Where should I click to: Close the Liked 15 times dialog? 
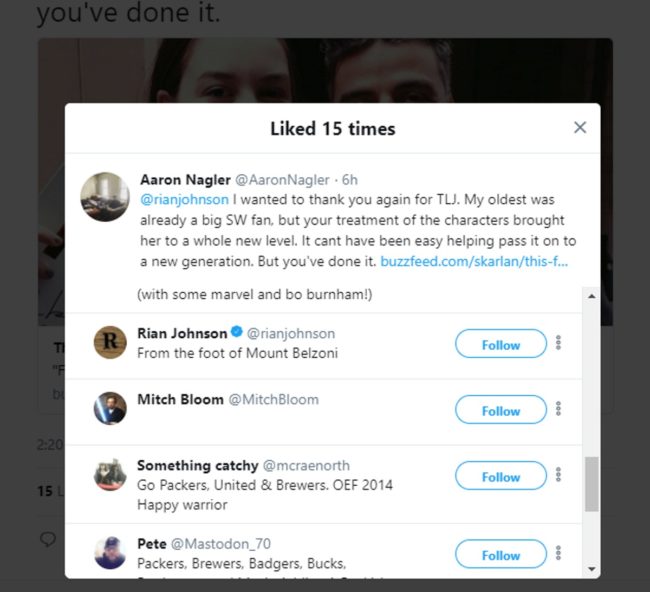tap(579, 128)
